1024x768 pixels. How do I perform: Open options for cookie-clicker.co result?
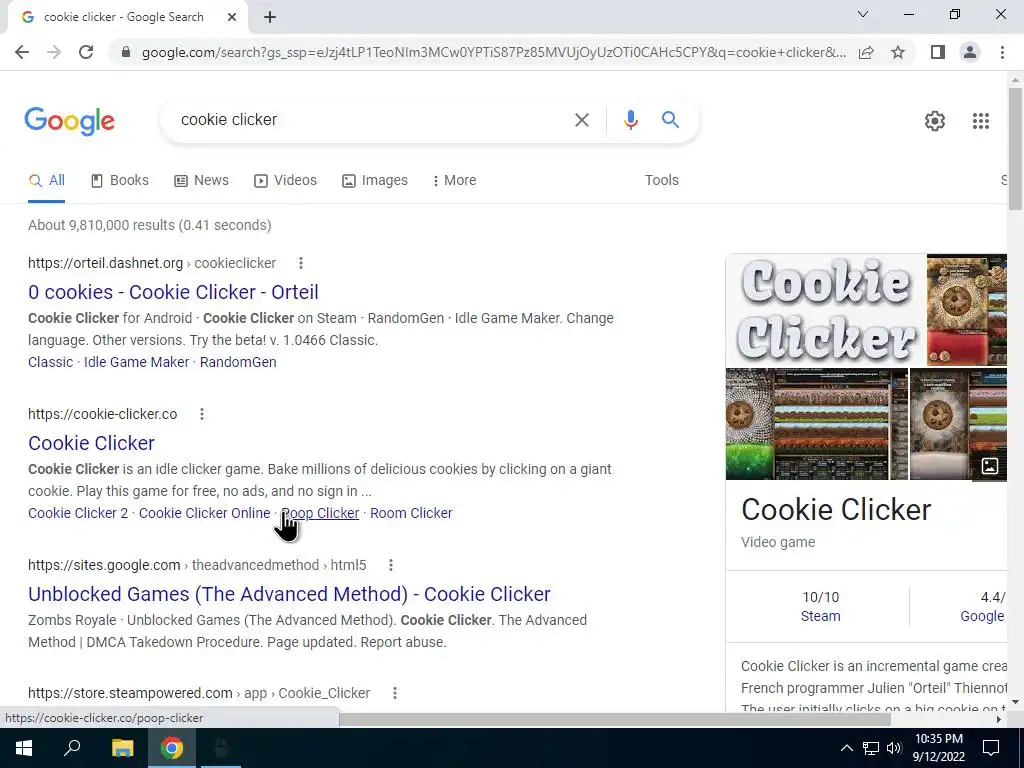coord(202,414)
